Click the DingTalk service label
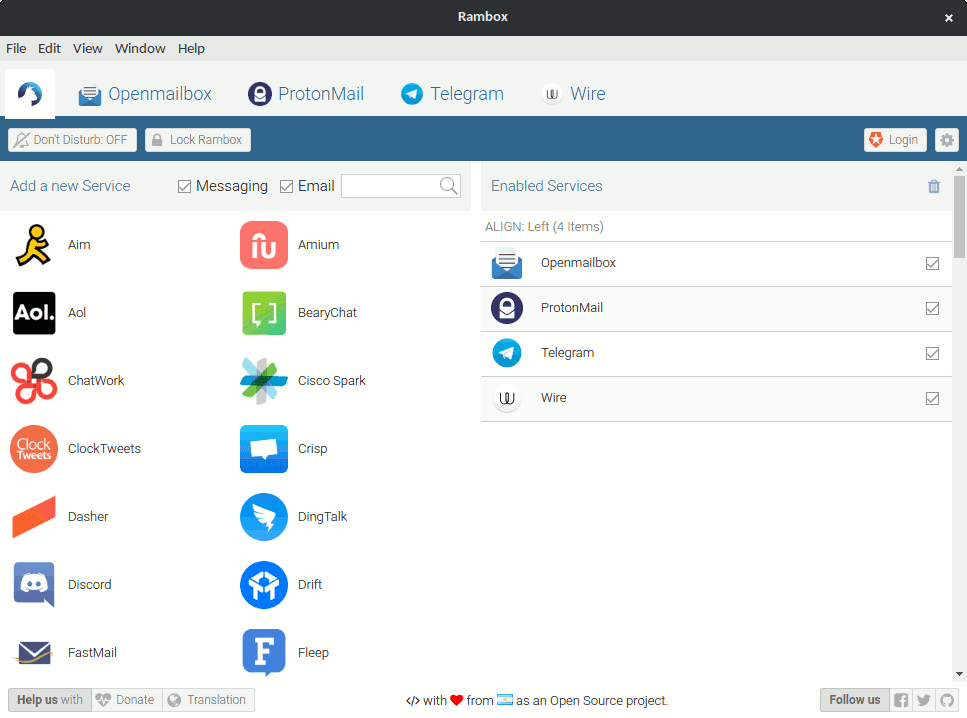This screenshot has width=967, height=718. [322, 517]
